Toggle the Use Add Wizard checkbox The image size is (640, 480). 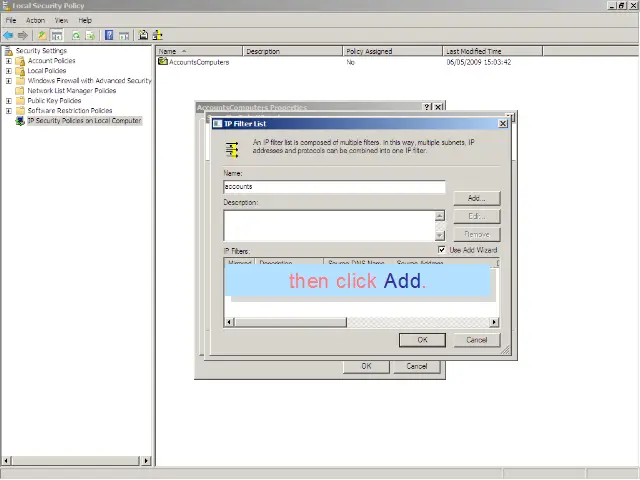442,250
